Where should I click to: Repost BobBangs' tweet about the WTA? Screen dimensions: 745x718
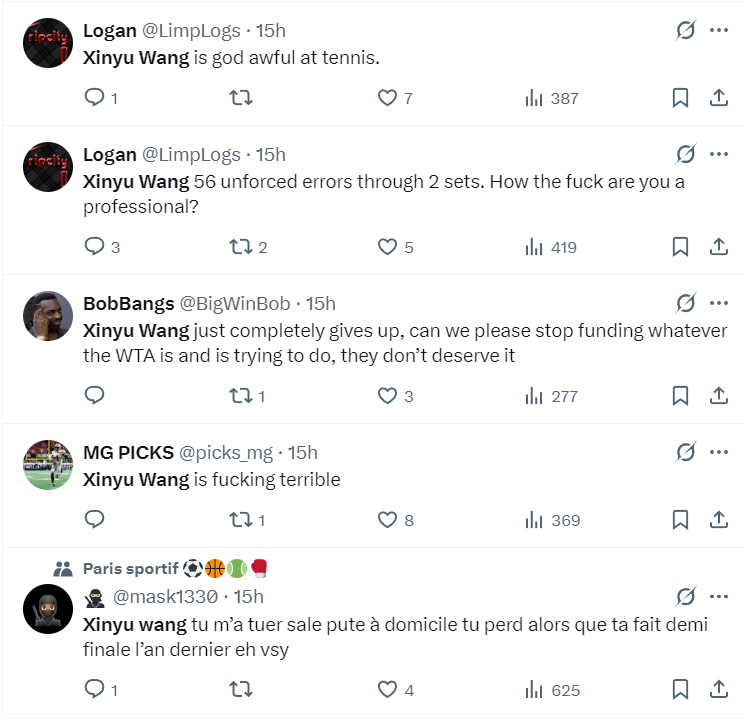click(240, 396)
